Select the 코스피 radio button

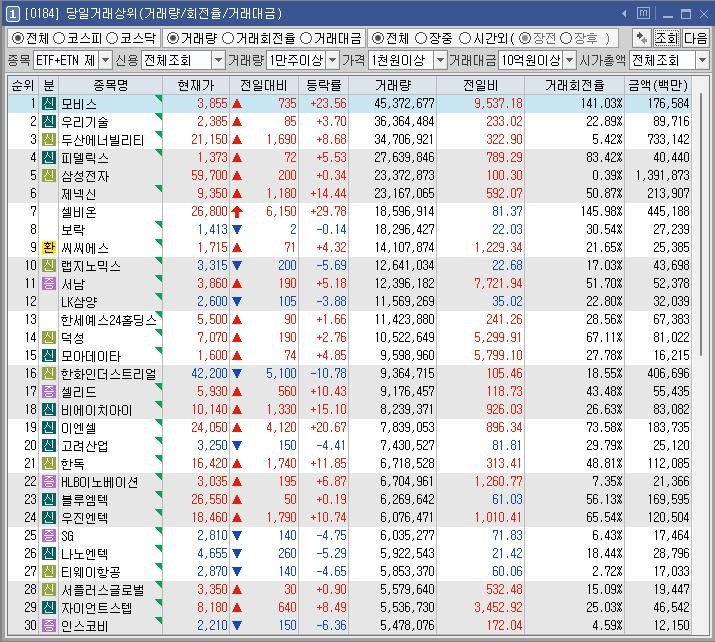coord(59,38)
